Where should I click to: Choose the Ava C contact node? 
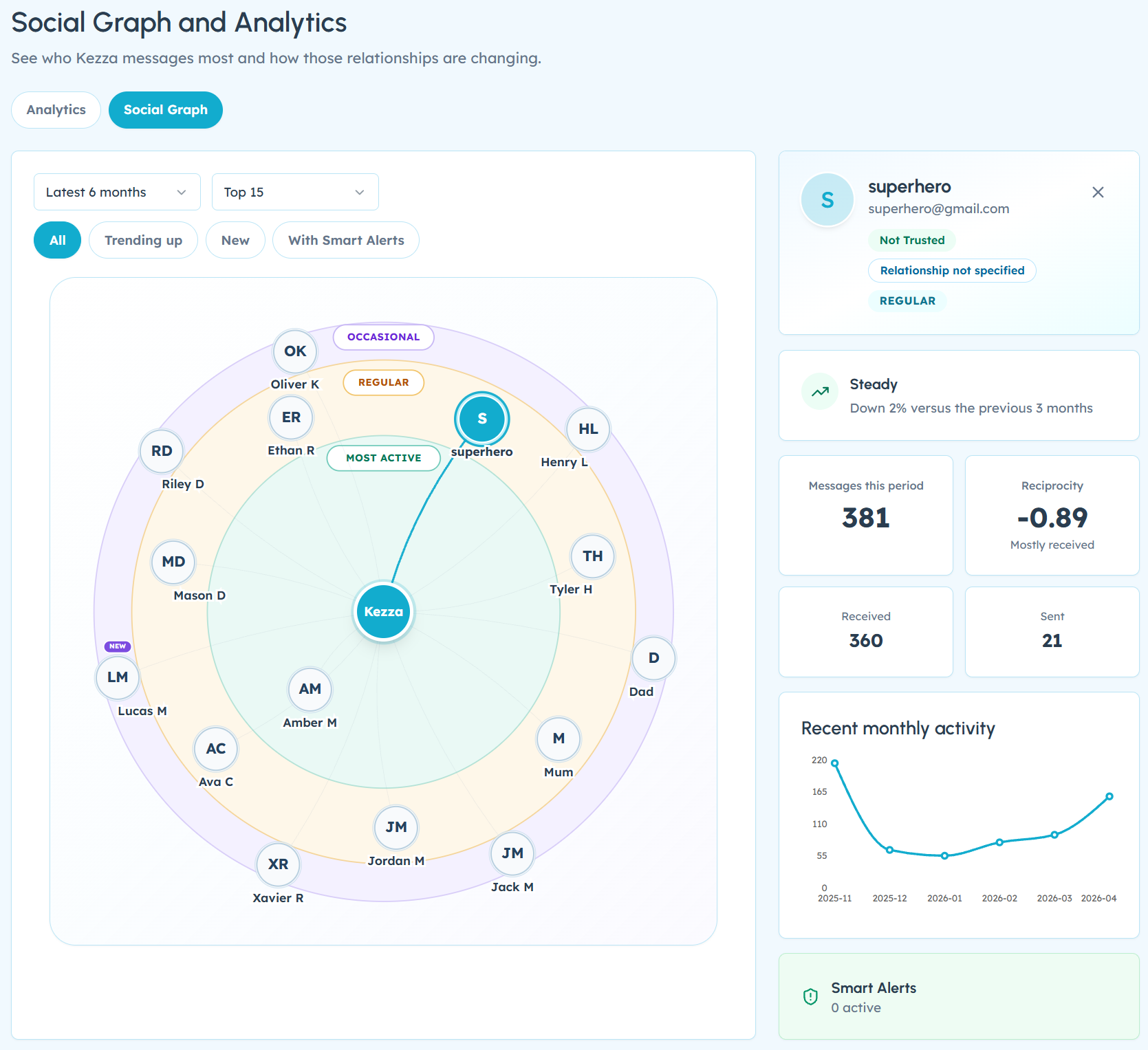216,749
